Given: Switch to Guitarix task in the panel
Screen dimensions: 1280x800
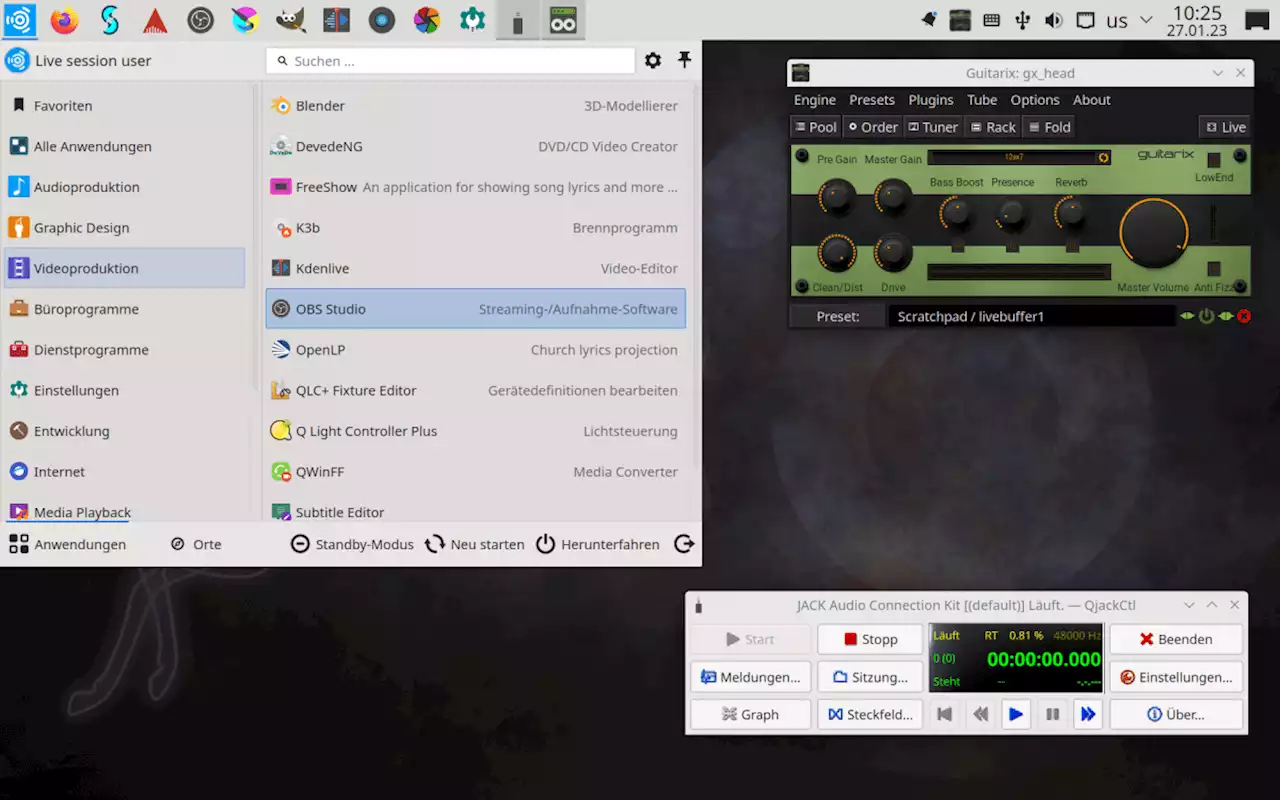Looking at the screenshot, I should [563, 20].
